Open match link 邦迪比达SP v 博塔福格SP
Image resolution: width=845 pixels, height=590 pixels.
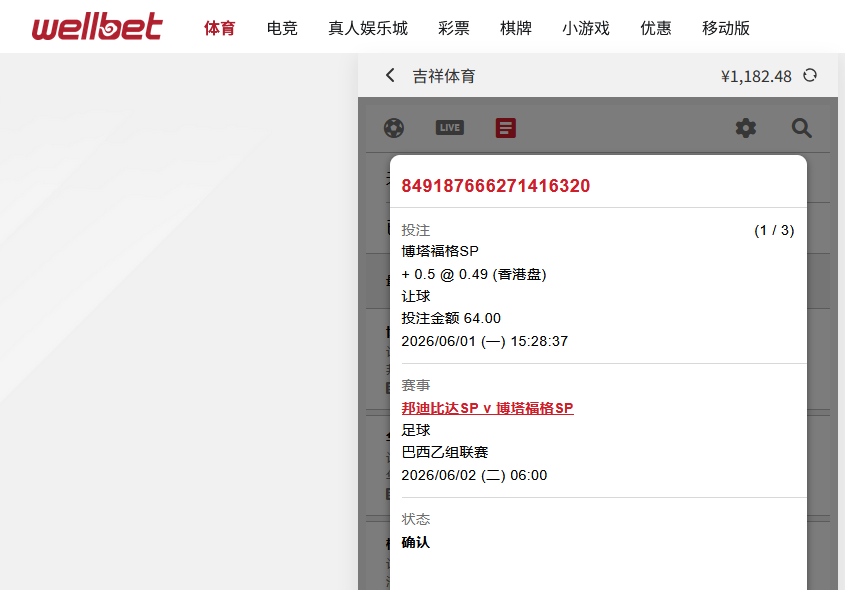487,408
